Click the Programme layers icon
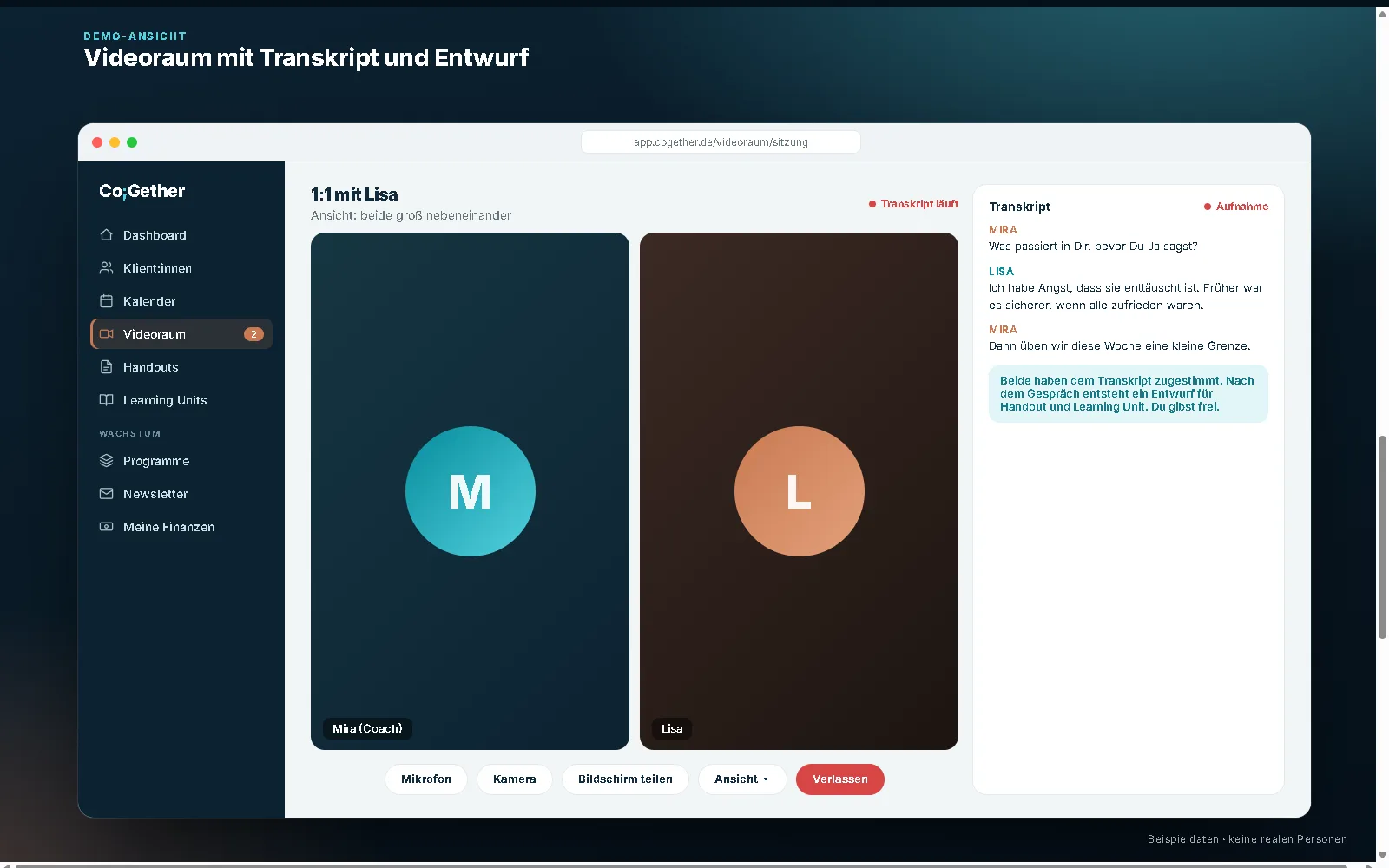The height and width of the screenshot is (868, 1389). pyautogui.click(x=107, y=461)
